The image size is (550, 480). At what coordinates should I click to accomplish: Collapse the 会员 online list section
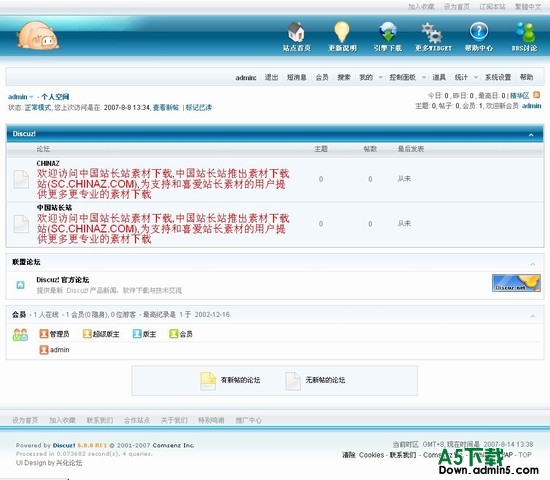coord(532,316)
